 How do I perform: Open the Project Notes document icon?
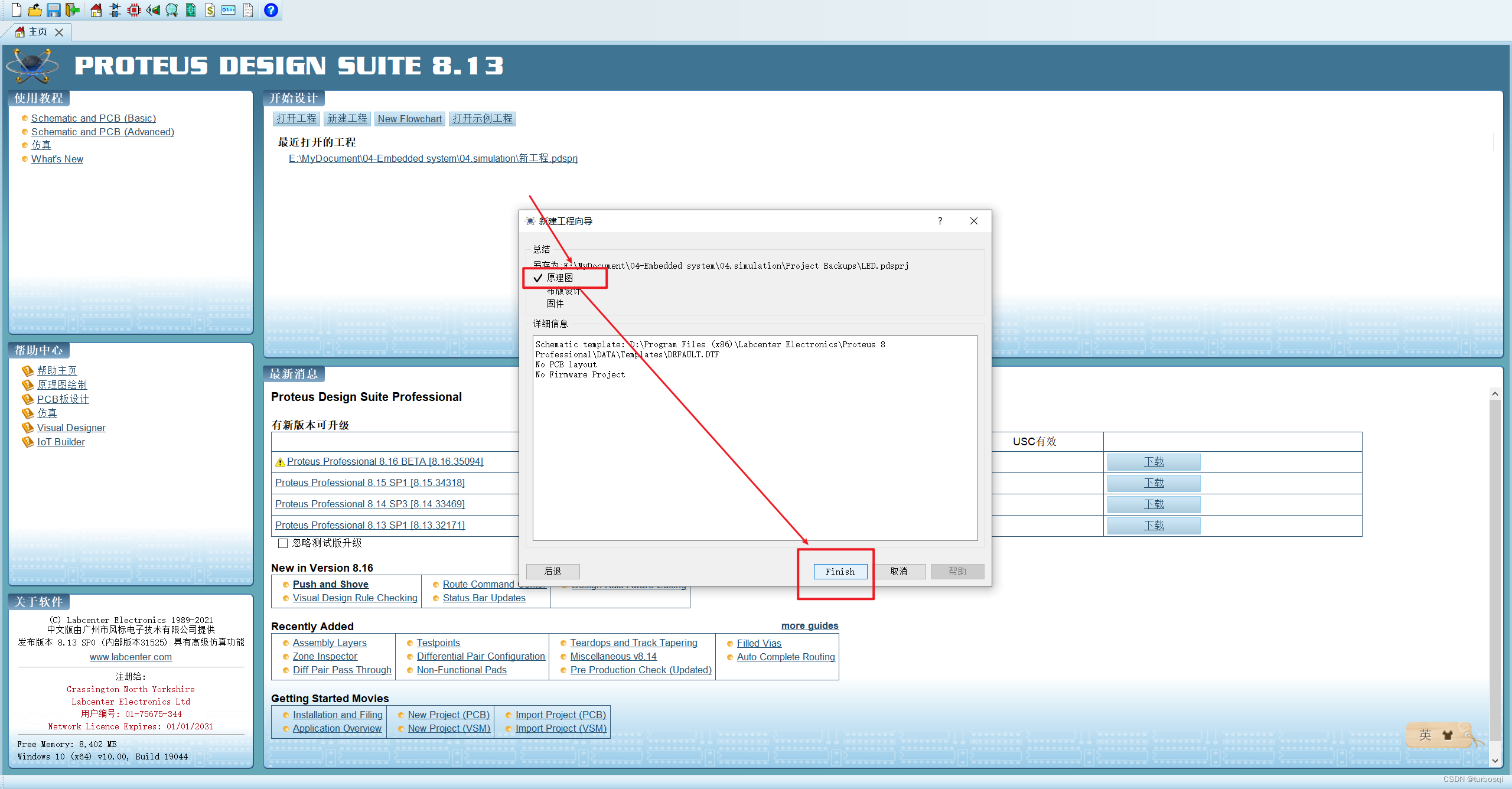pyautogui.click(x=248, y=10)
